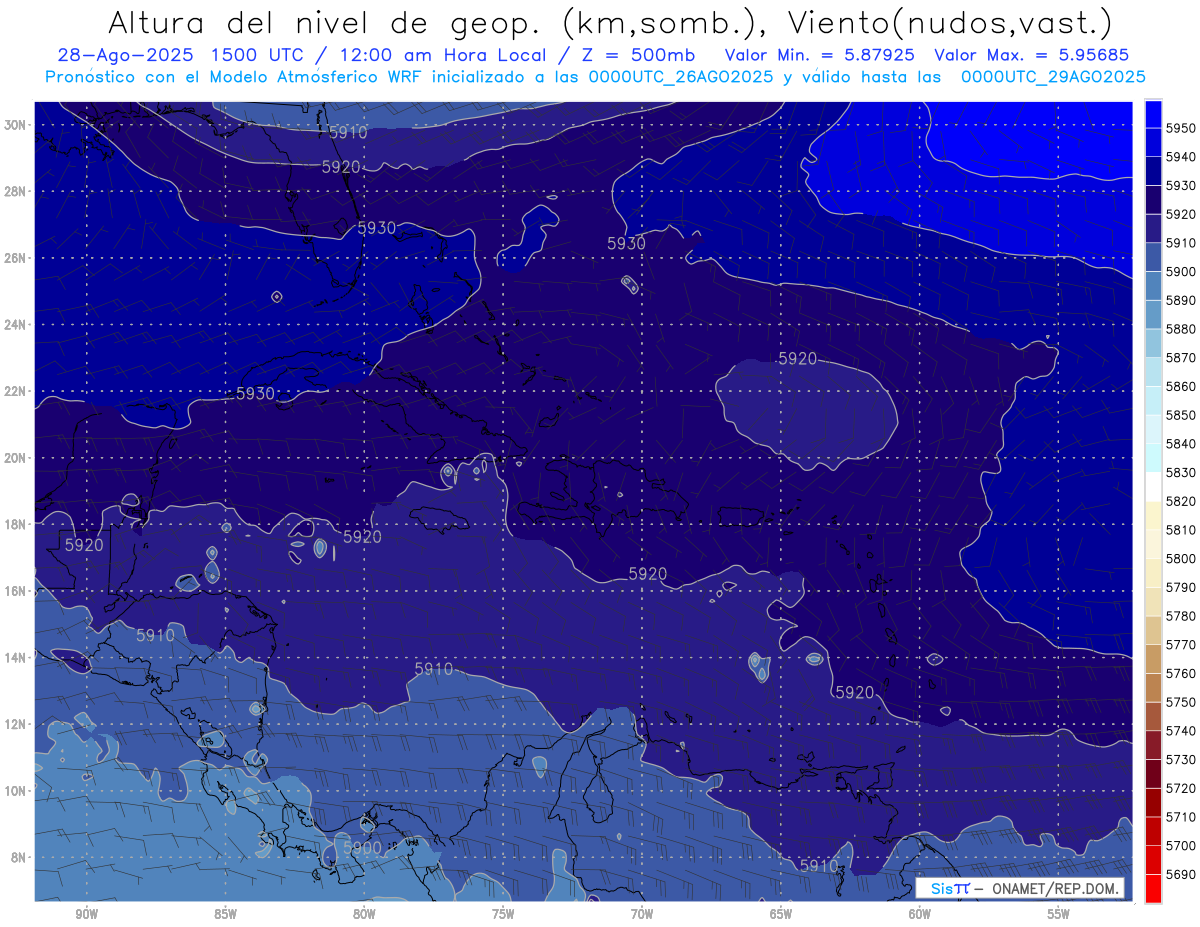The height and width of the screenshot is (927, 1200).
Task: Click the color bar legend value 5880
Action: (x=1180, y=329)
